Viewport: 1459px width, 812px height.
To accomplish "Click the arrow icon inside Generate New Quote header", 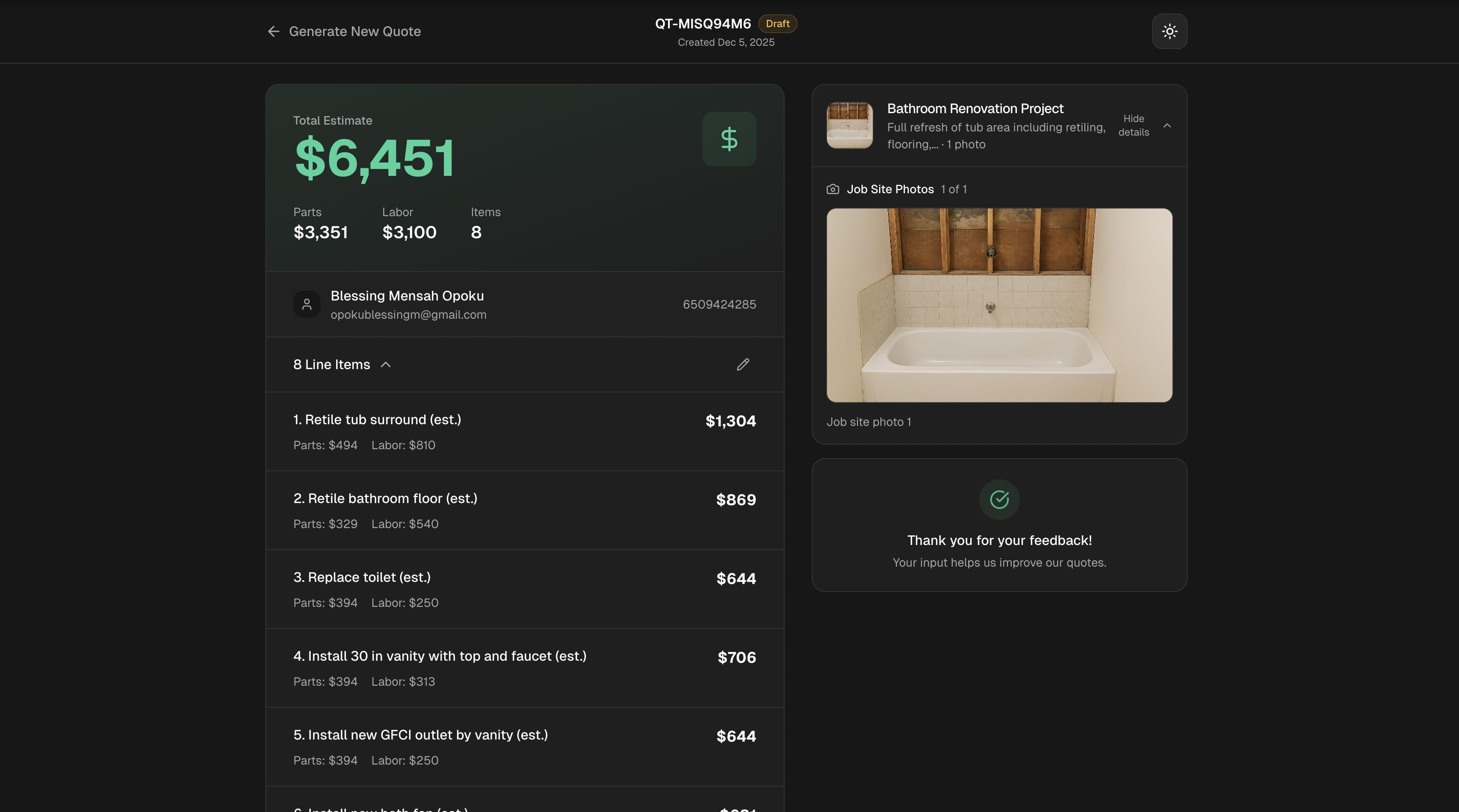I will click(274, 31).
